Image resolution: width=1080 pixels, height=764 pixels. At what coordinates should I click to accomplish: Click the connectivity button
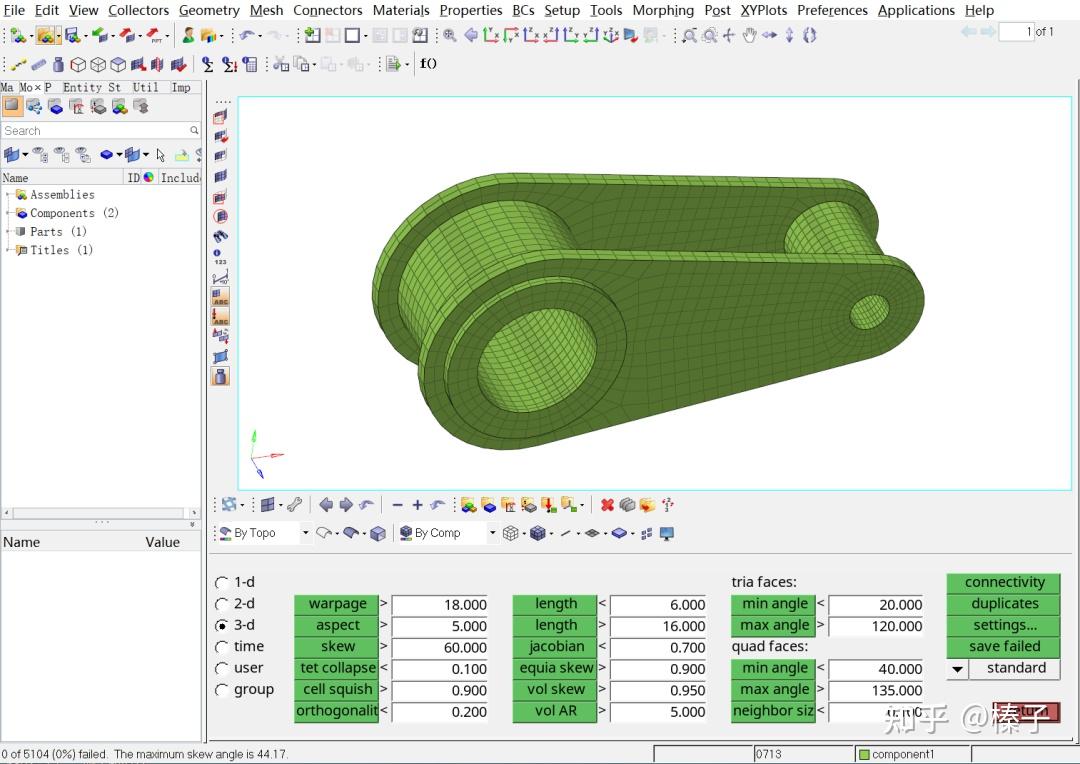(x=1004, y=582)
